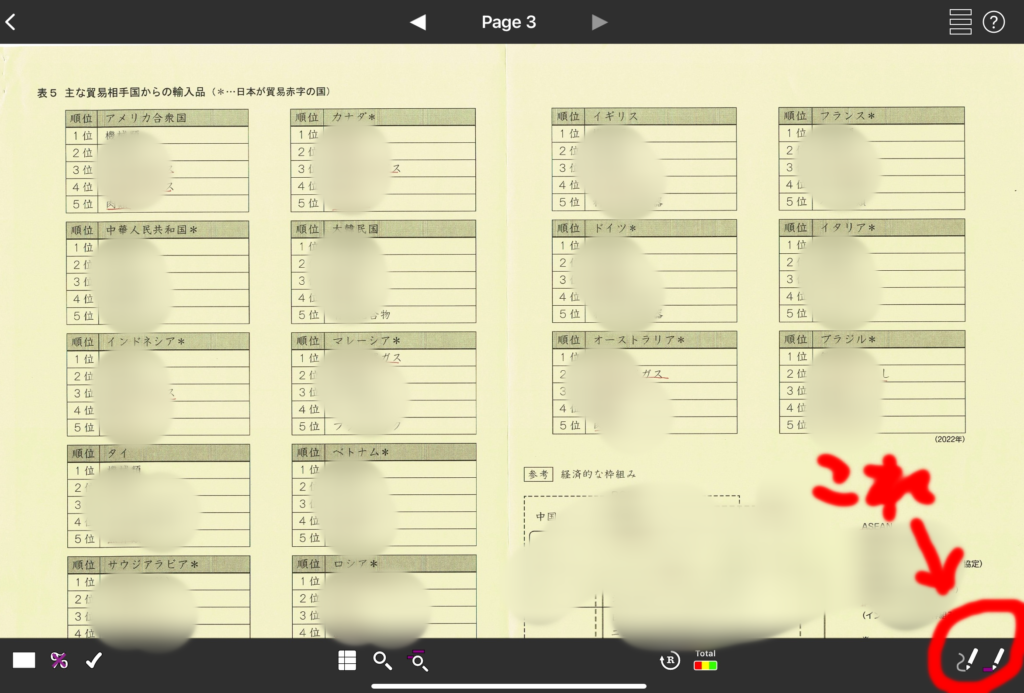1024x693 pixels.
Task: Open the grid thumbnail view
Action: pos(347,660)
